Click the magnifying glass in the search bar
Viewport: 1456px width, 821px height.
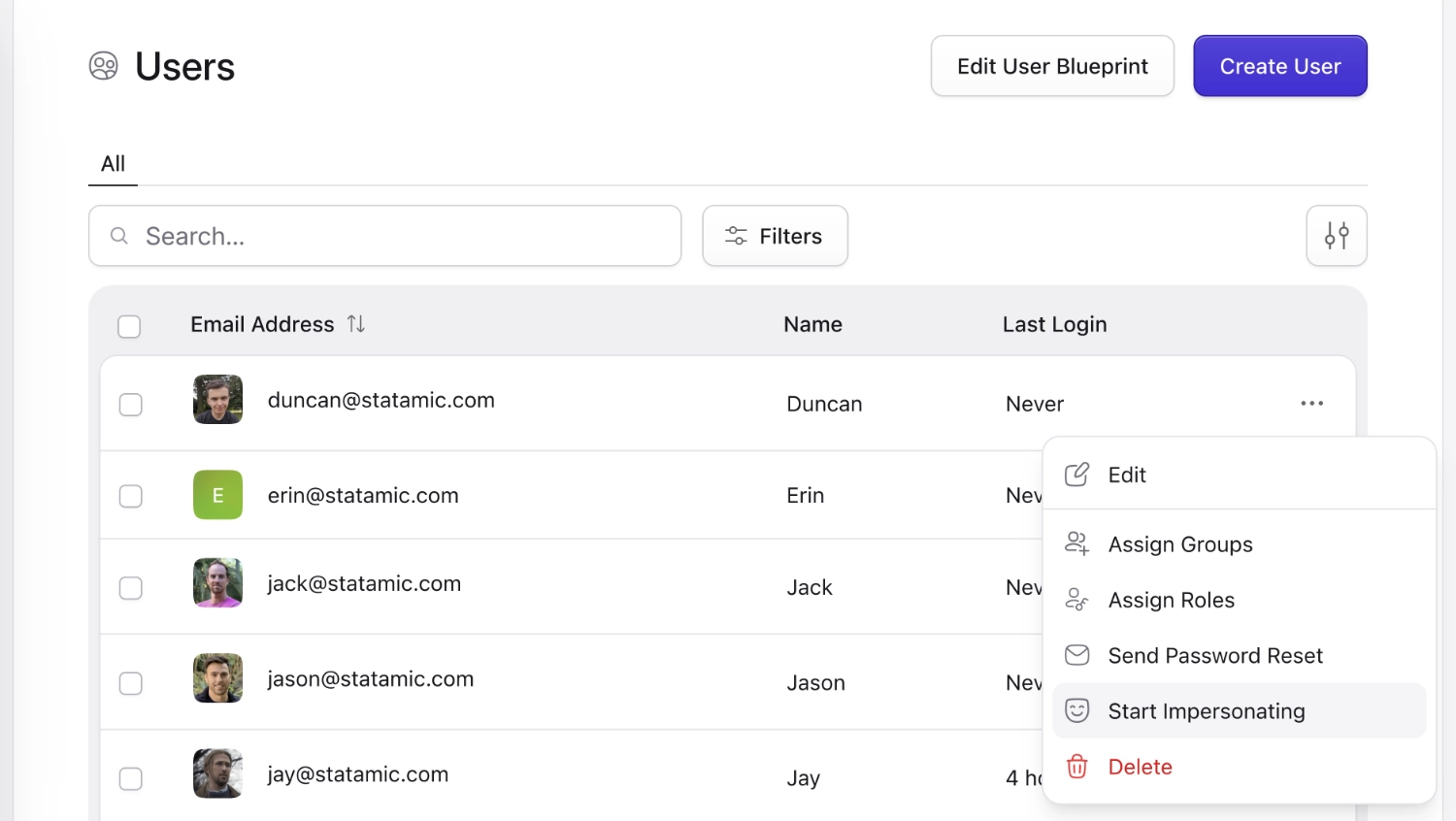(x=118, y=236)
